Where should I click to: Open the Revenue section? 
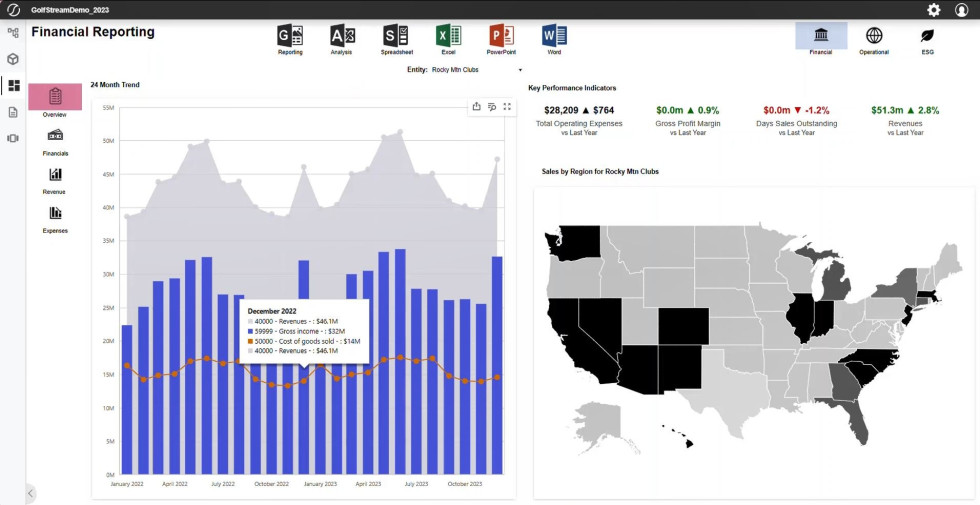55,180
